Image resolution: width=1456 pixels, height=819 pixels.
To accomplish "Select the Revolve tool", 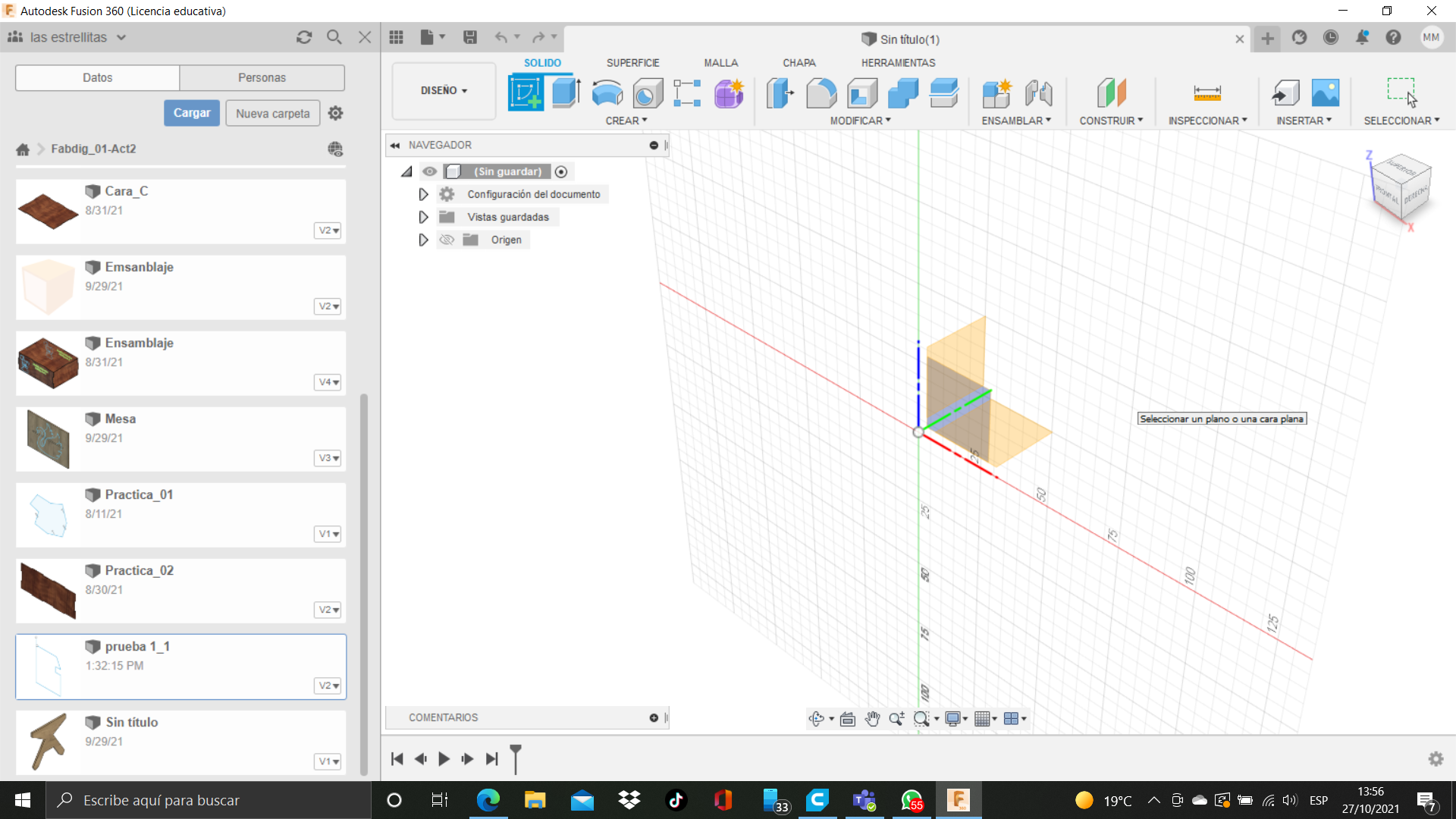I will [607, 93].
